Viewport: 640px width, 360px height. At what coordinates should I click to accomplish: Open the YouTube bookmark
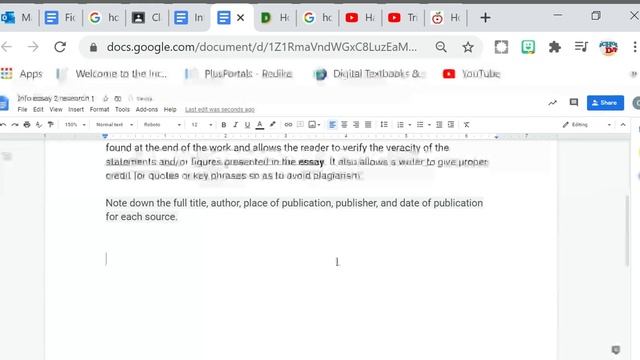click(471, 74)
